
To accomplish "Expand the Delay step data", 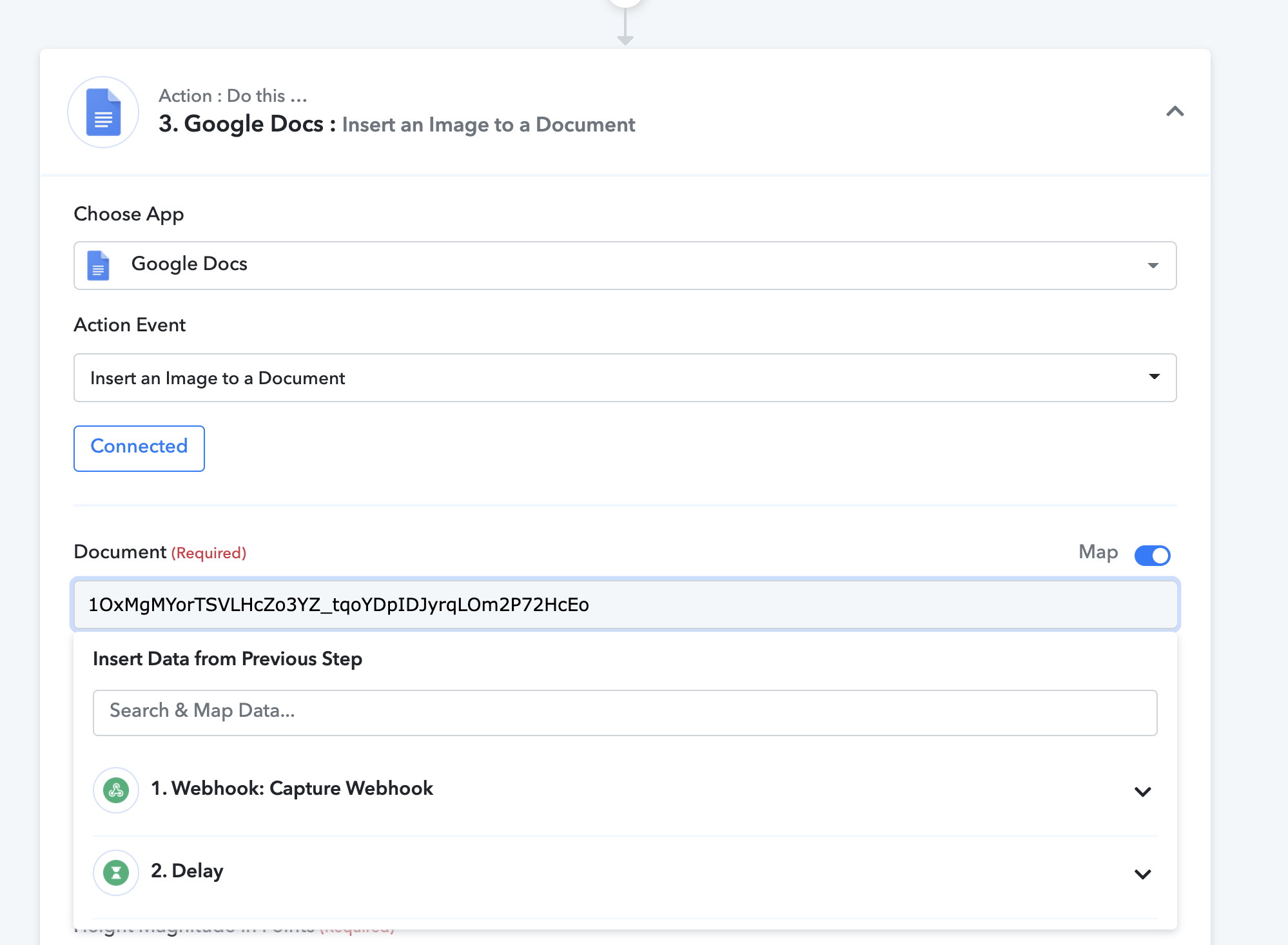I will 1142,874.
